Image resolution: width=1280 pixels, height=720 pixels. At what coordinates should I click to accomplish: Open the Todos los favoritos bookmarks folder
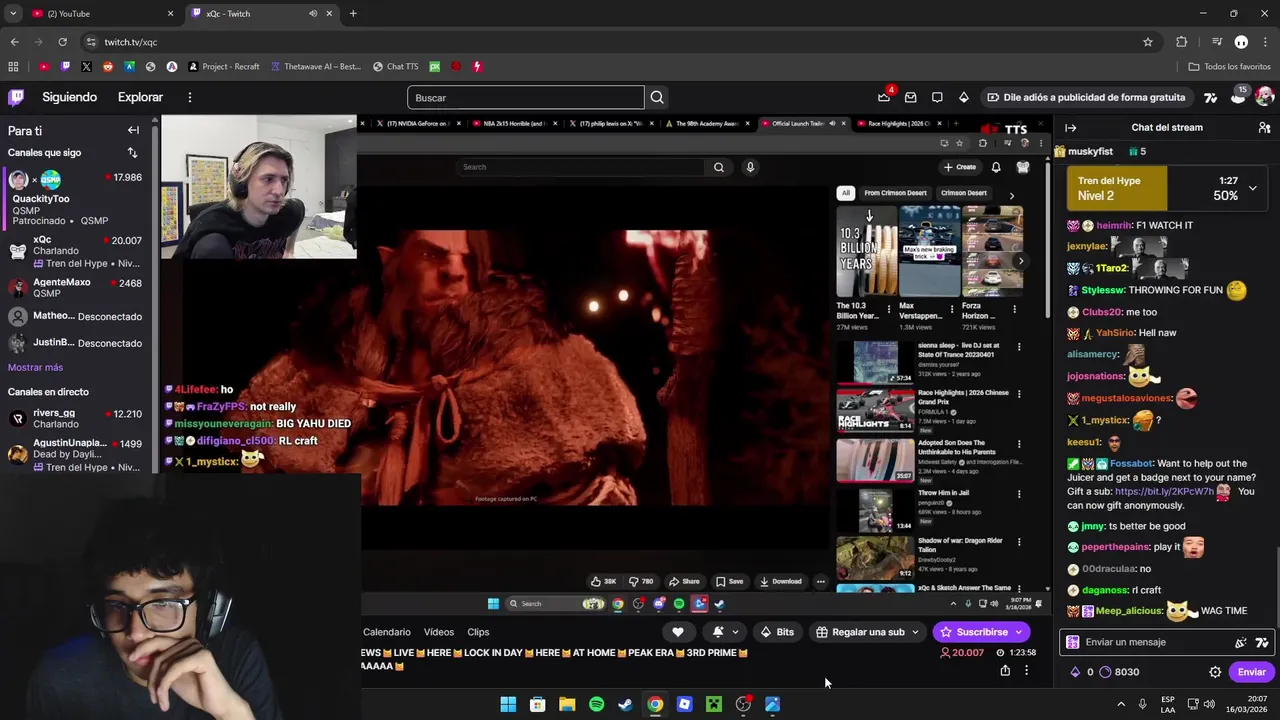tap(1229, 67)
